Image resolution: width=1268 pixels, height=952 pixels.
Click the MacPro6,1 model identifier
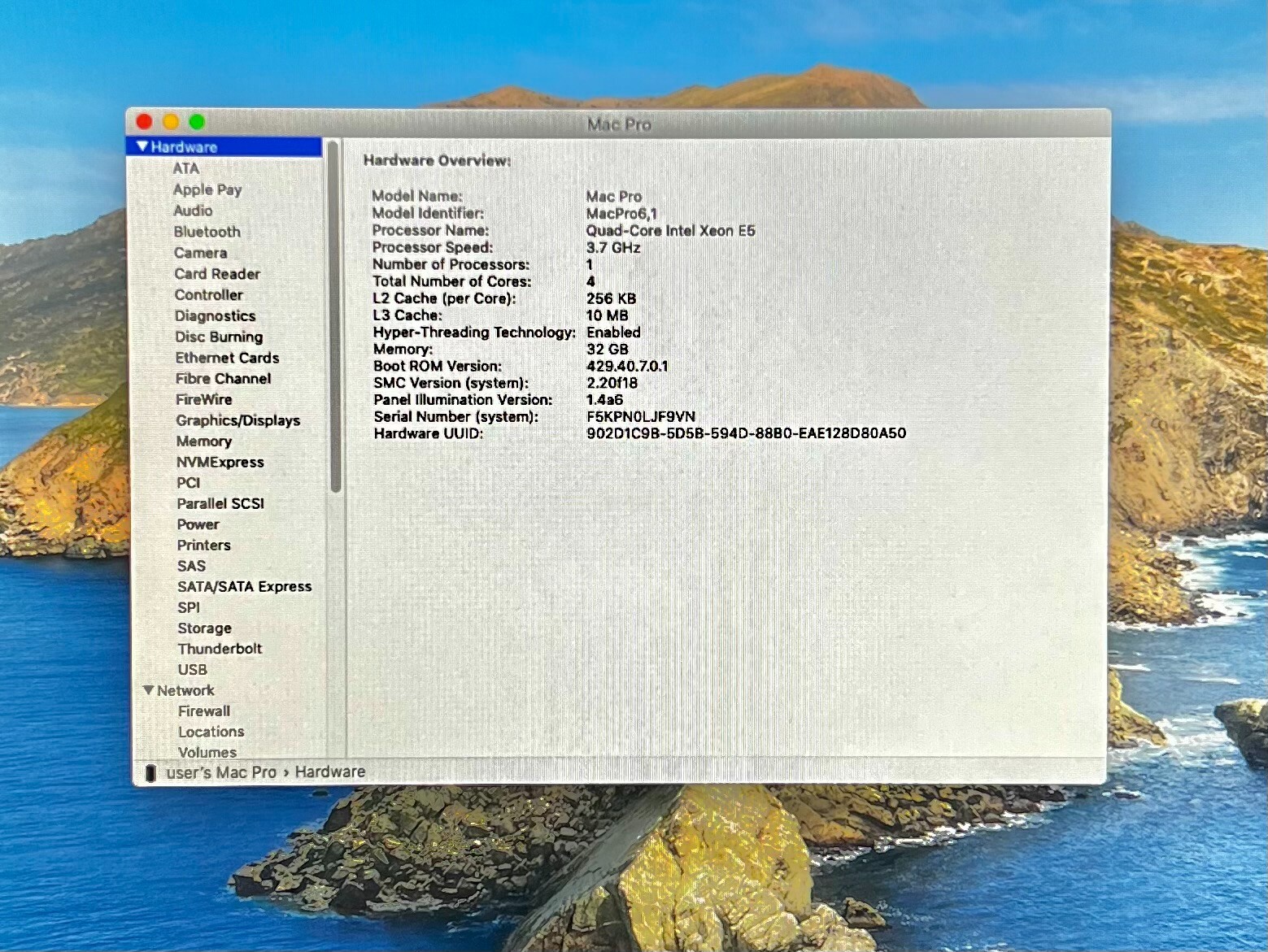621,214
